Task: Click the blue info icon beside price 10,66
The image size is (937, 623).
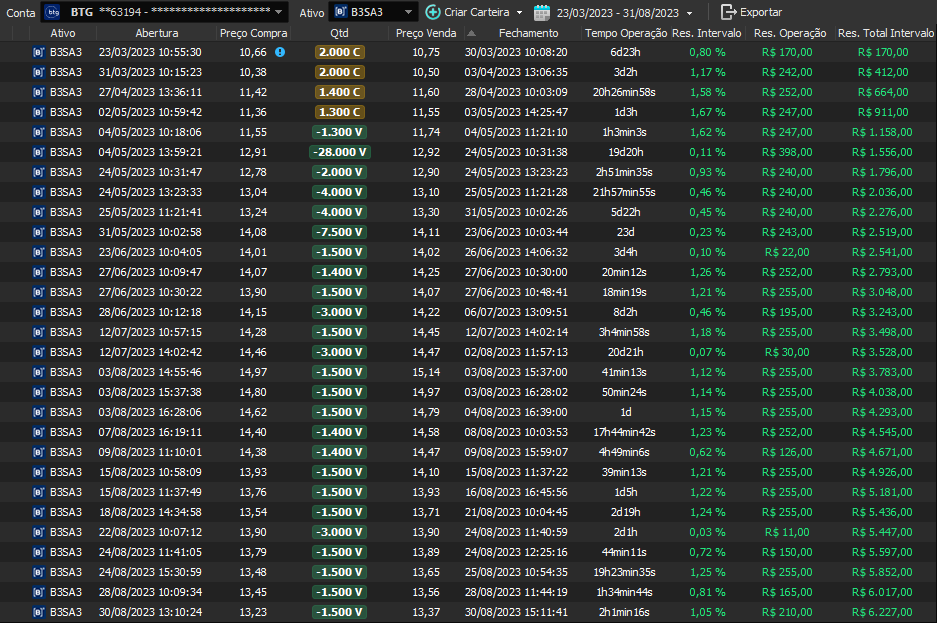Action: pyautogui.click(x=280, y=52)
